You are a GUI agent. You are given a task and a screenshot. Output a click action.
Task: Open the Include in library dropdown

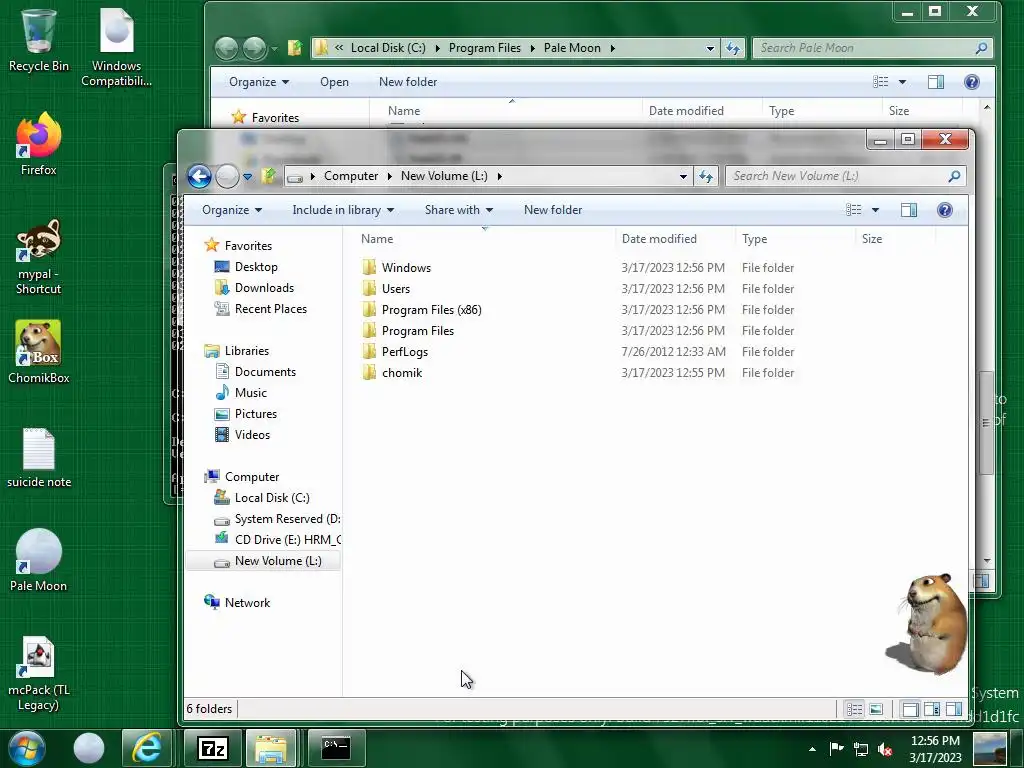343,210
